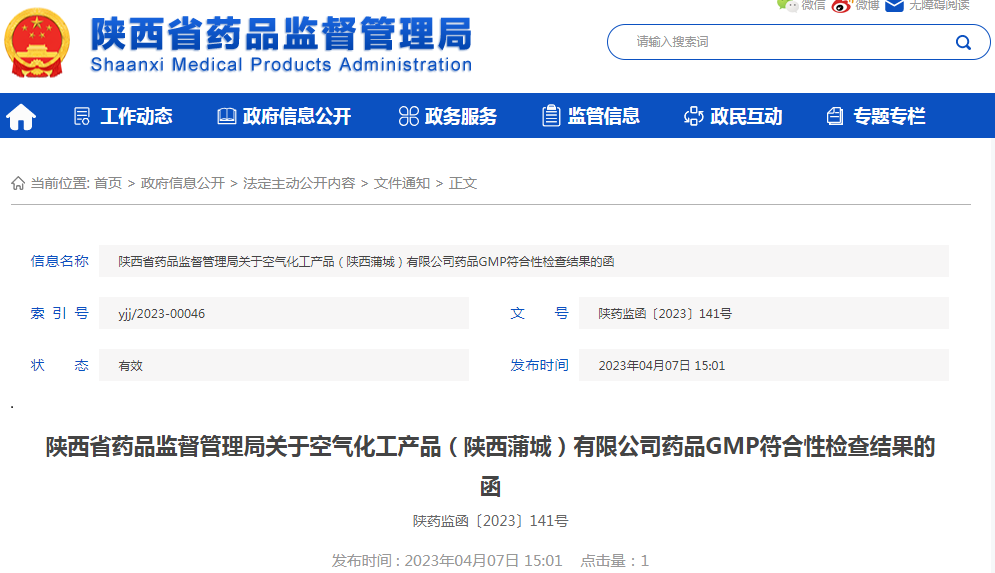Open the Weibo icon link
Viewport: 995px width, 573px height.
pos(841,6)
